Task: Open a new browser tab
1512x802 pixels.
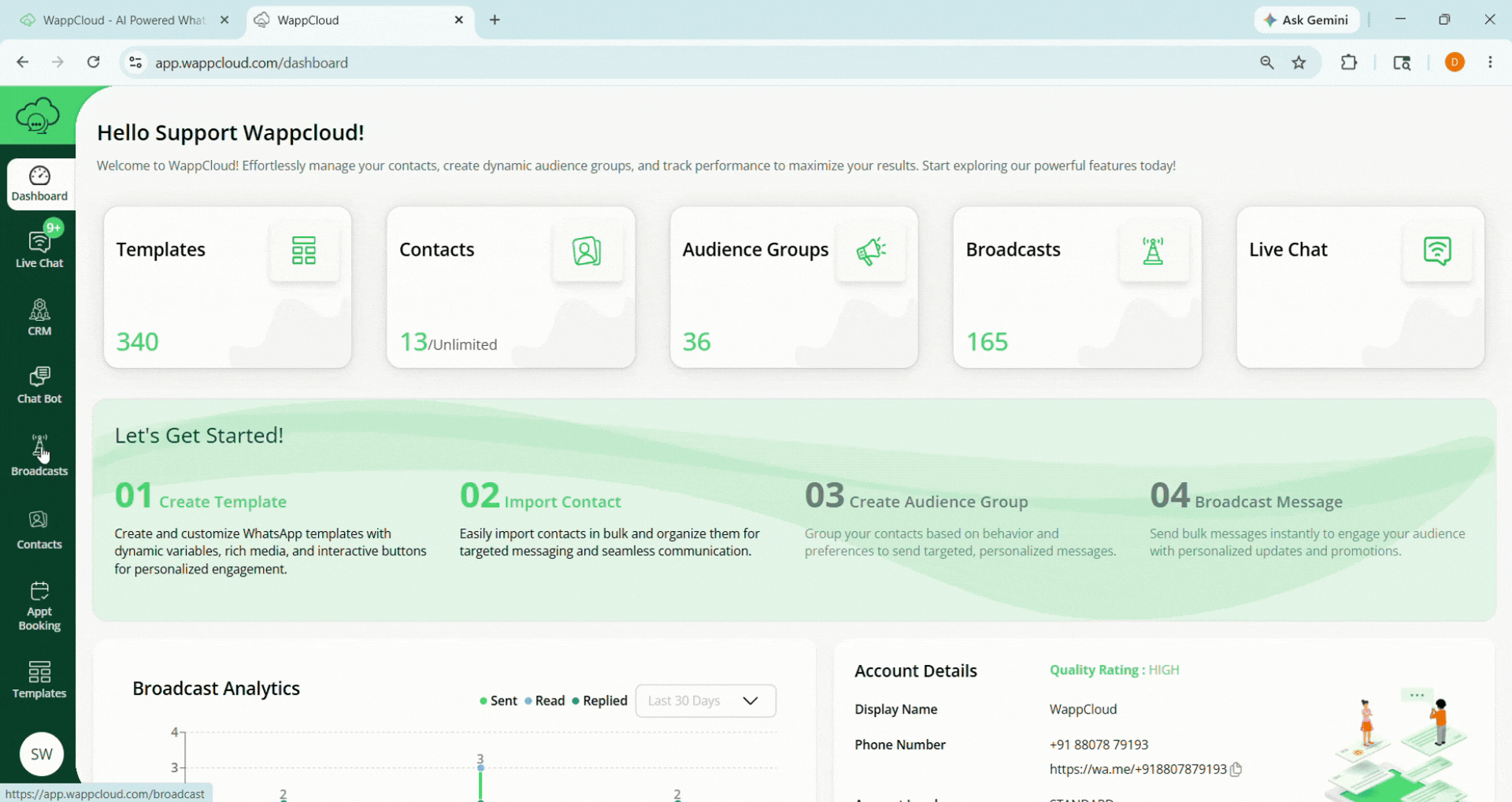Action: pyautogui.click(x=495, y=20)
